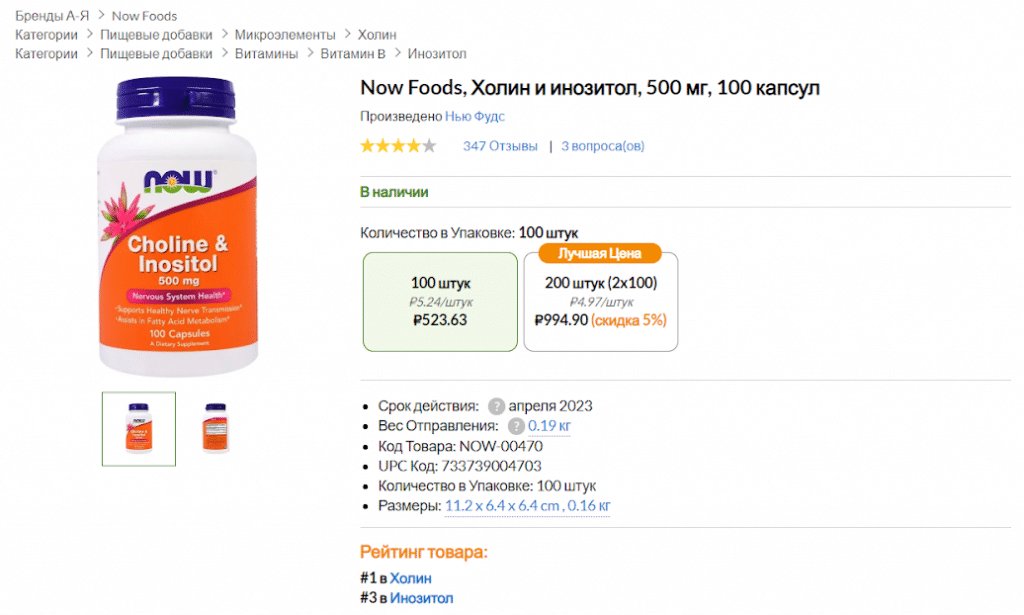This screenshot has height=615, width=1024.
Task: Open the #3 в Инозитол ranking link
Action: pos(424,598)
